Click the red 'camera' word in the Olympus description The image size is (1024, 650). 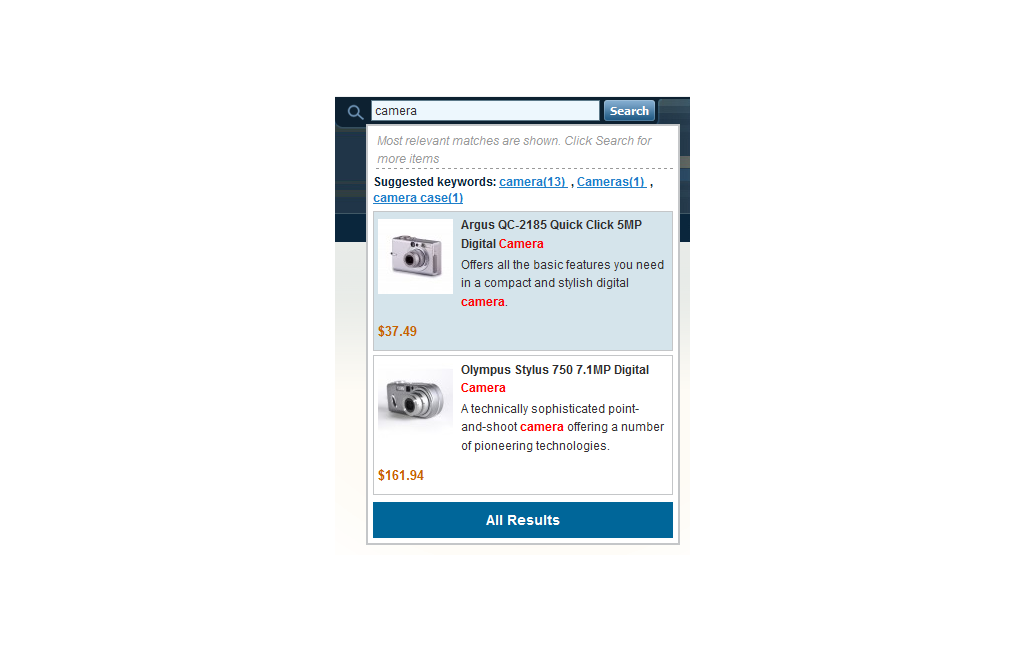tap(542, 427)
